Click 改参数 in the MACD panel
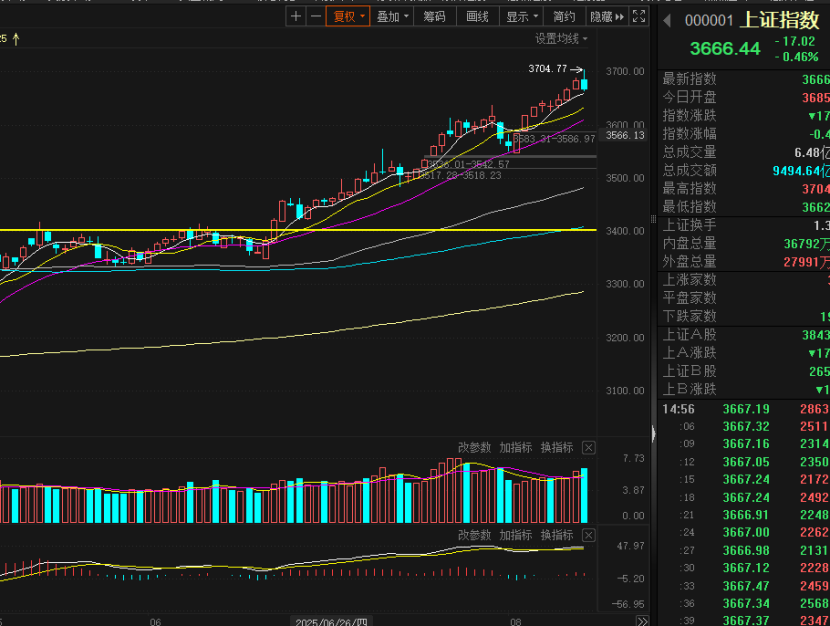The image size is (830, 626). pos(474,535)
